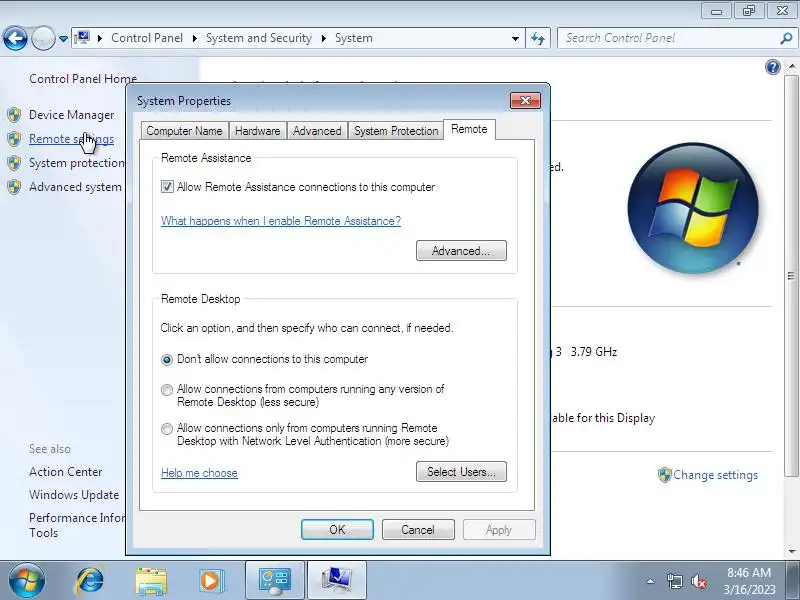Expand breadcrumb arrow after Control Panel
Screen dimensions: 800x600
tap(194, 38)
